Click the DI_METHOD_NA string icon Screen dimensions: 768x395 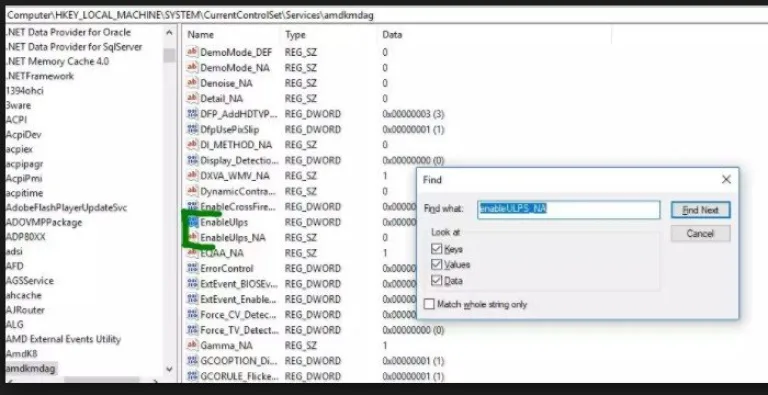(x=192, y=145)
